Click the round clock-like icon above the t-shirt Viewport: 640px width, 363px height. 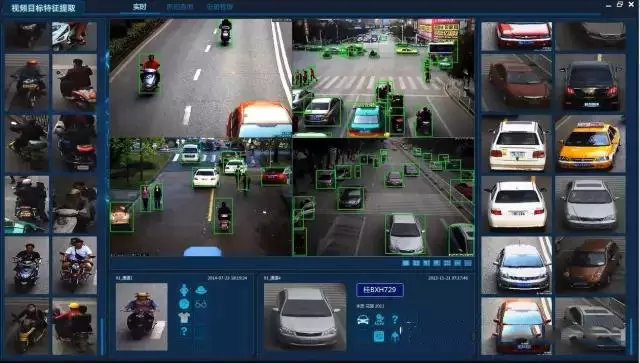[184, 304]
